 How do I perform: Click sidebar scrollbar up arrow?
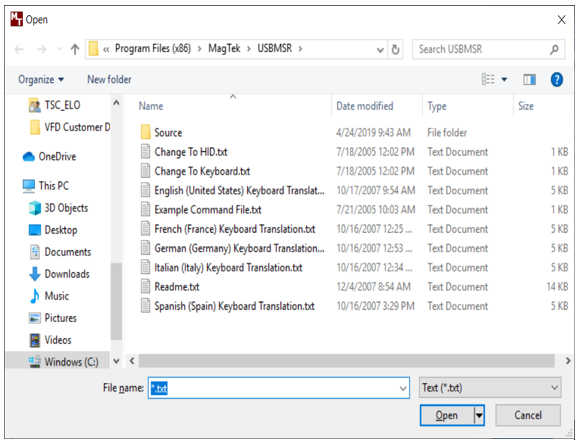click(116, 103)
